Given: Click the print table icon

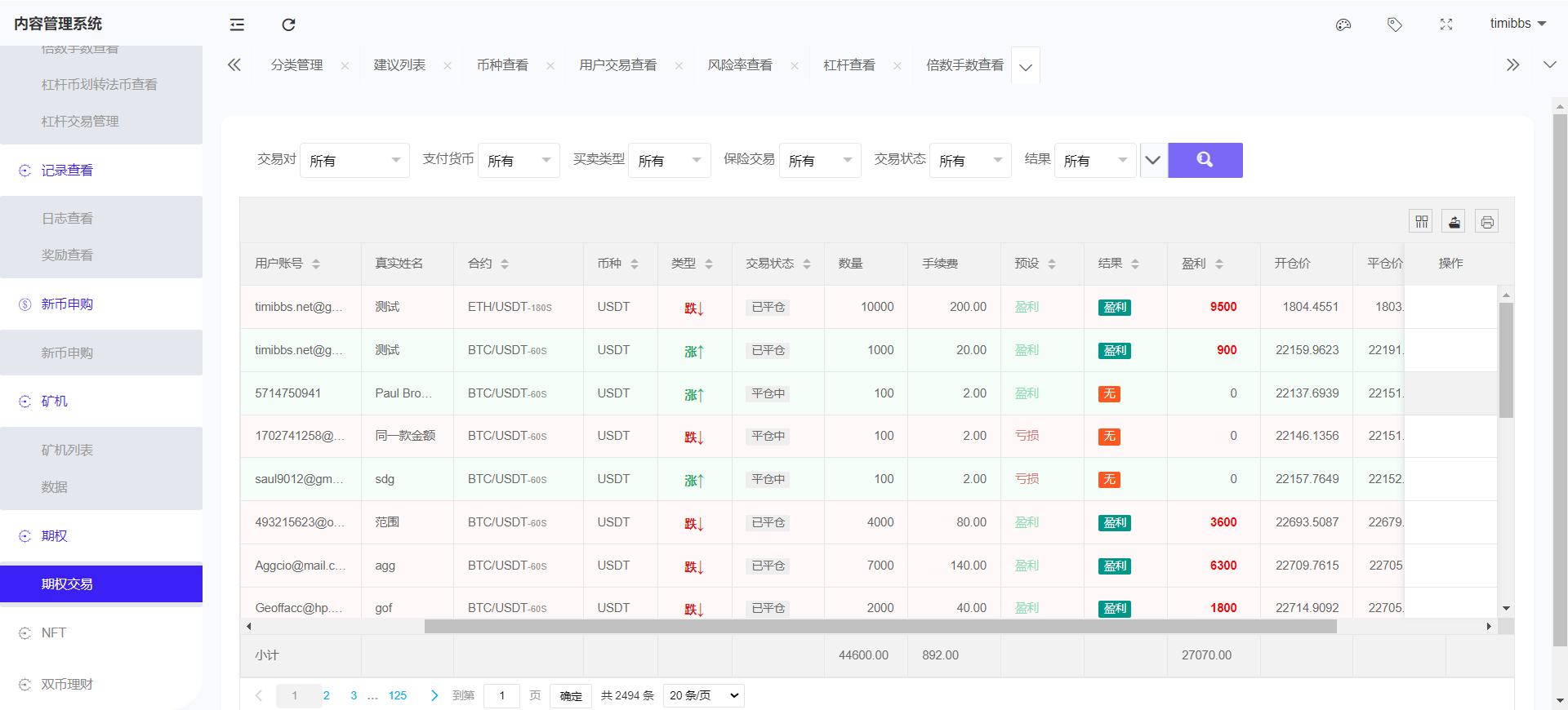Looking at the screenshot, I should 1487,221.
